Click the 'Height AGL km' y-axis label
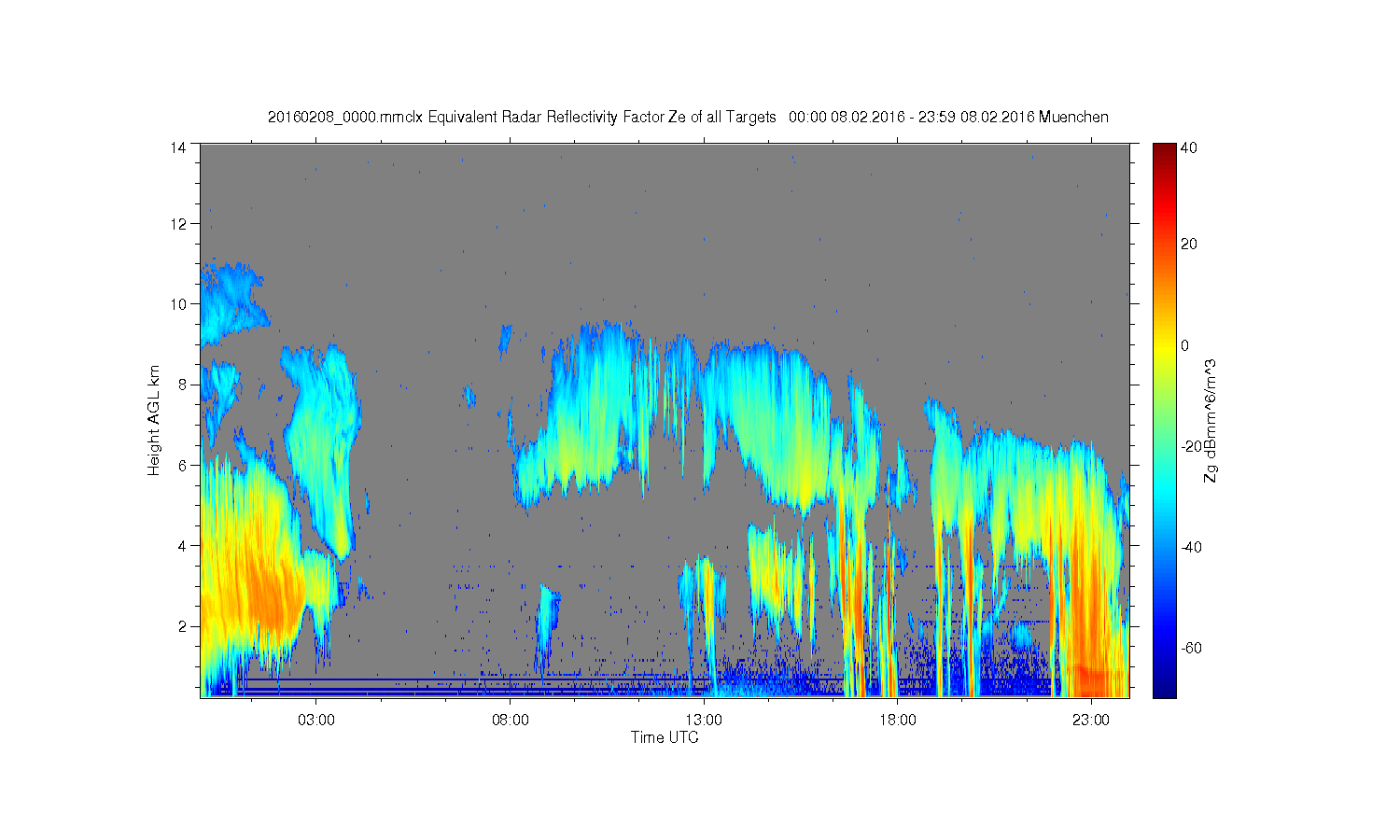The width and height of the screenshot is (1400, 840). [154, 420]
